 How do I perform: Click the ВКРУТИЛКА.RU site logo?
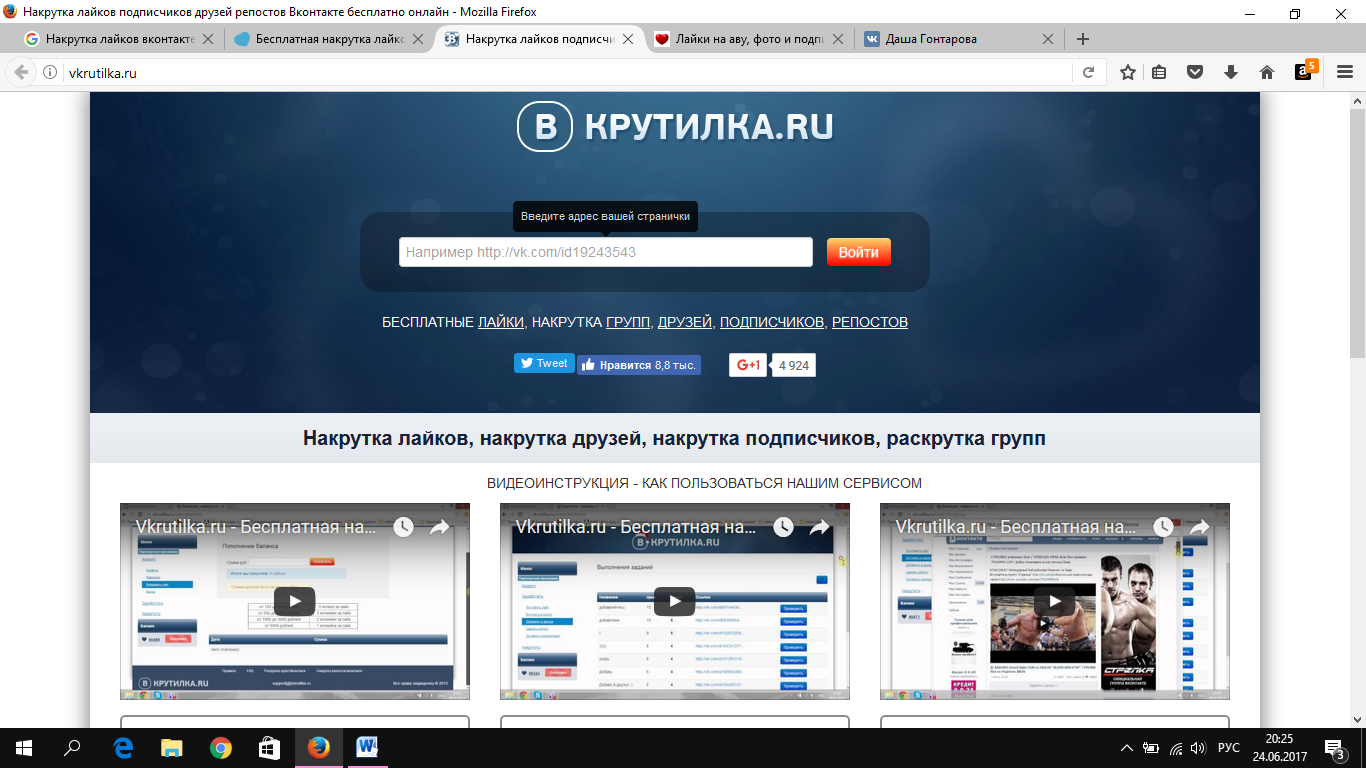click(x=675, y=127)
